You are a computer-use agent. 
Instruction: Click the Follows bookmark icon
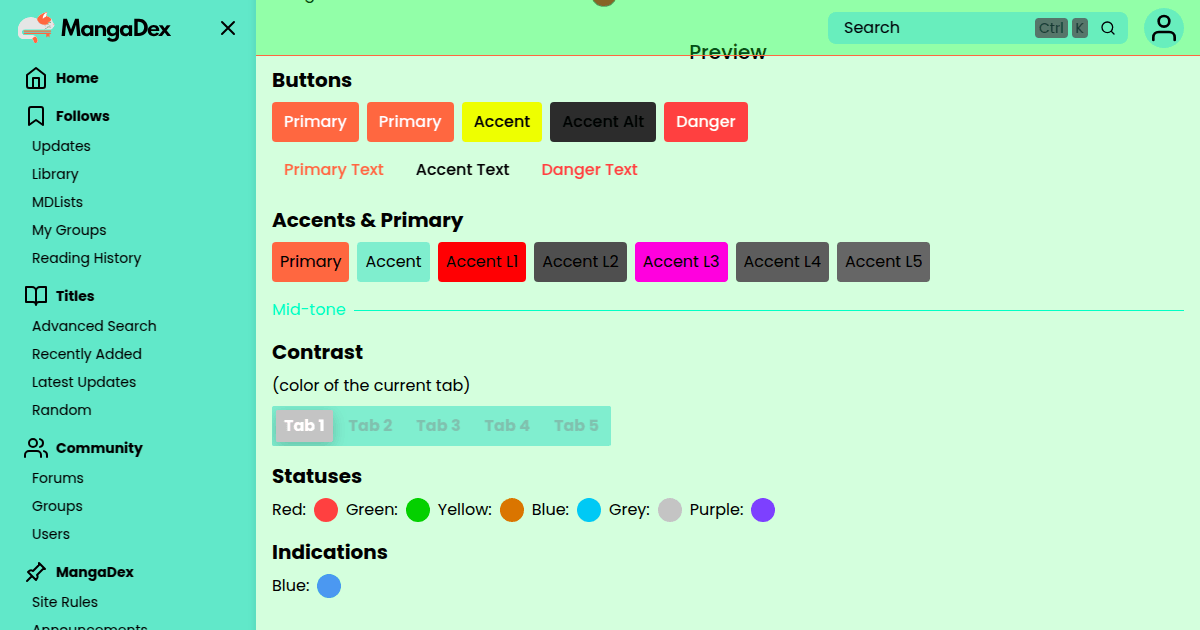coord(36,116)
